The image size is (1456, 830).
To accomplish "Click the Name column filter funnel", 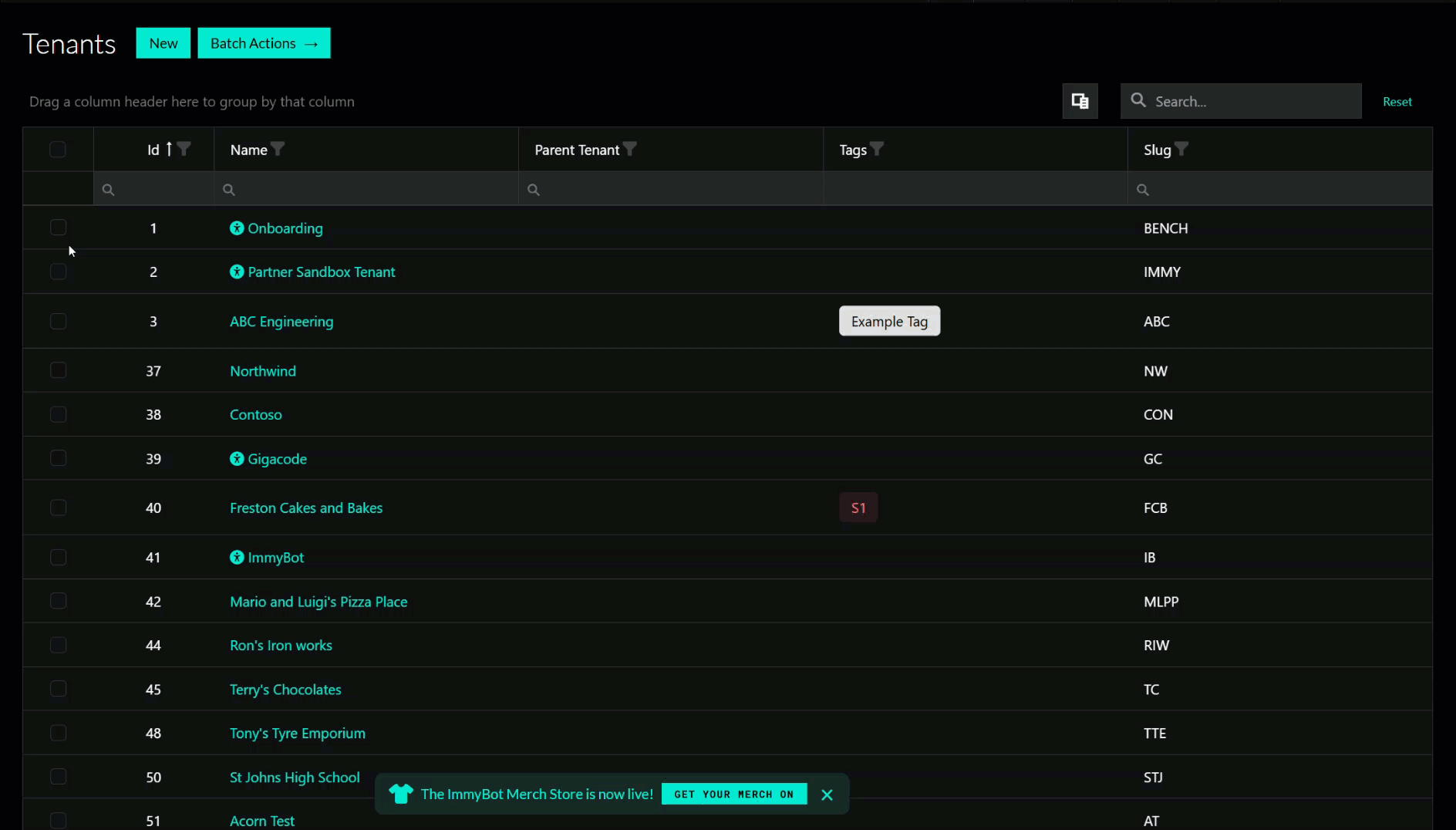I will click(x=278, y=149).
